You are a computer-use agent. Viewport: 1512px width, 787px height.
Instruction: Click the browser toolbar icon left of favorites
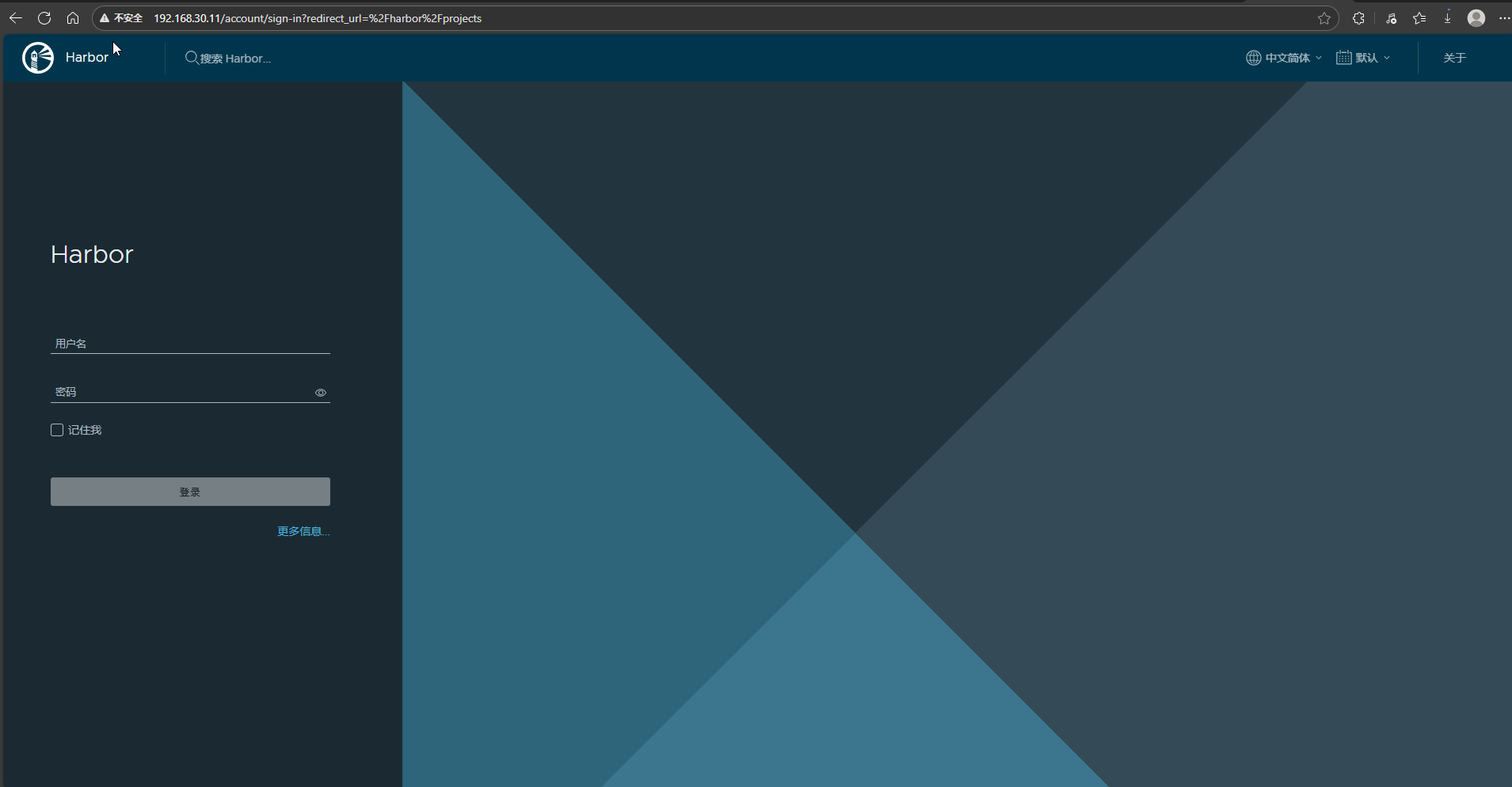pos(1391,18)
